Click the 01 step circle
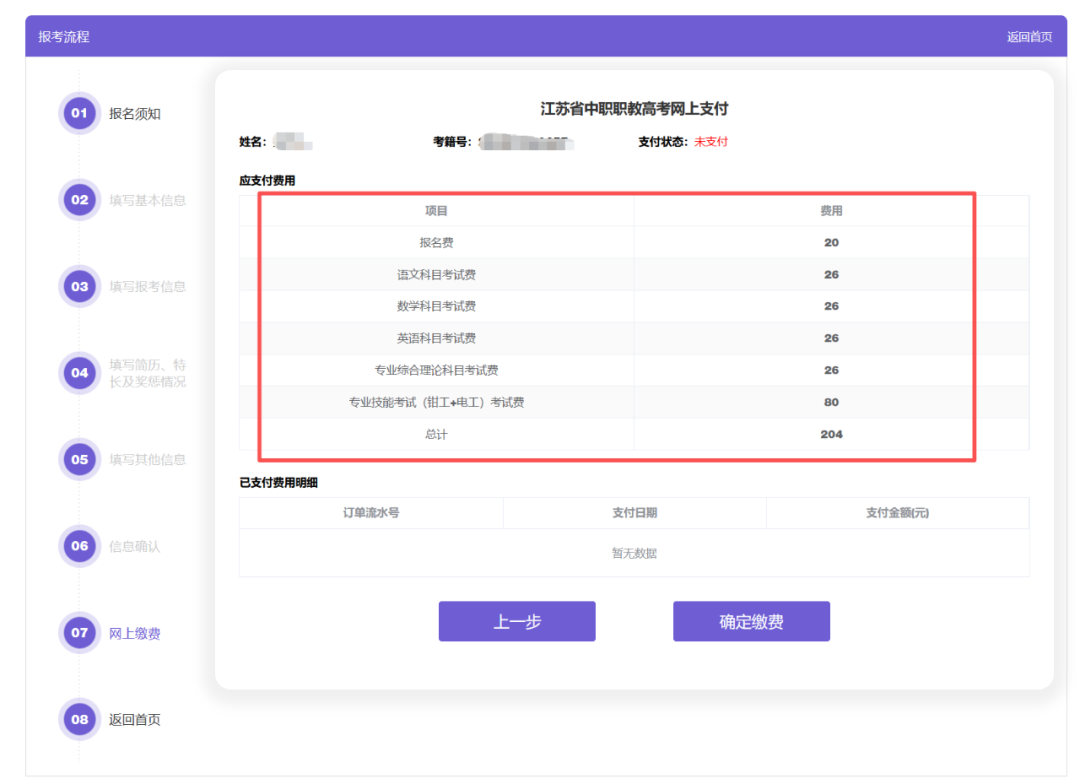 (79, 113)
